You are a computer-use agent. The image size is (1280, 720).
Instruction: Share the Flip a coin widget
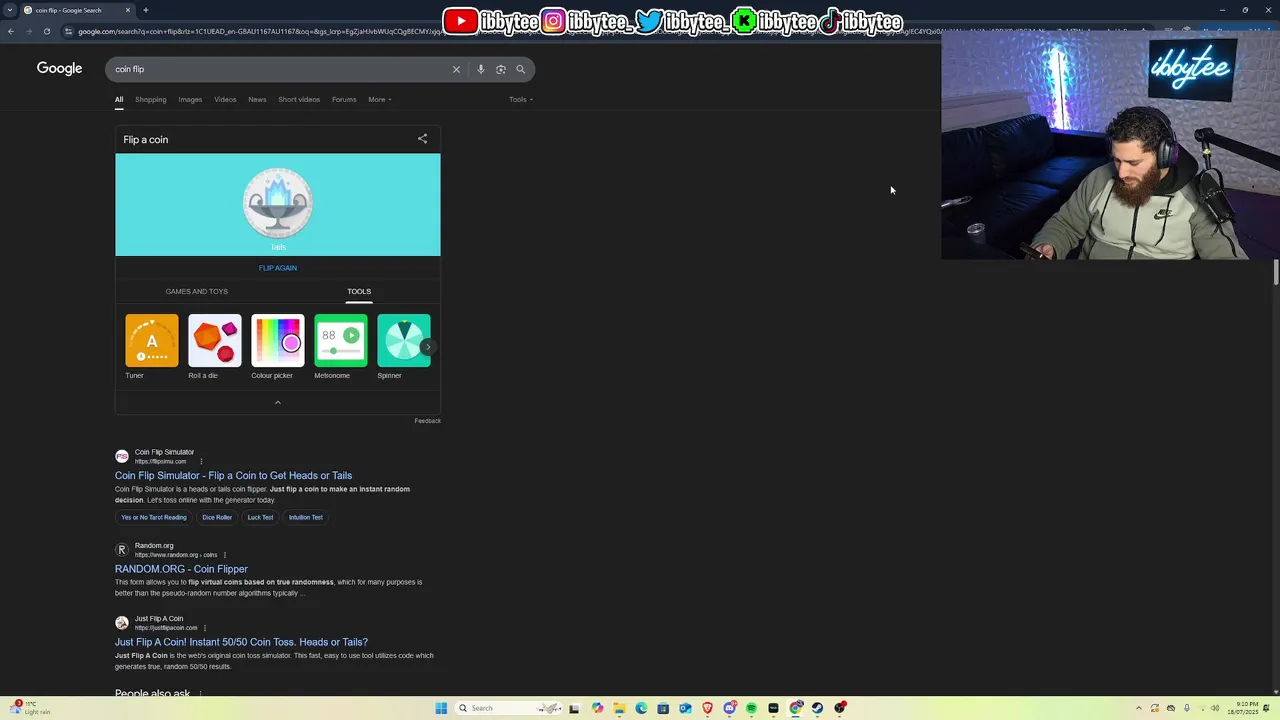pos(422,139)
